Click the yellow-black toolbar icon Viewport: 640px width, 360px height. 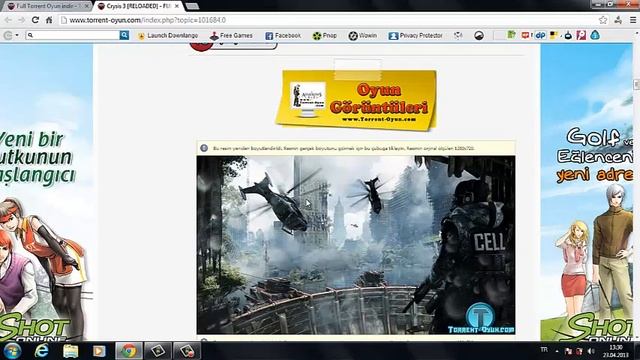[554, 36]
